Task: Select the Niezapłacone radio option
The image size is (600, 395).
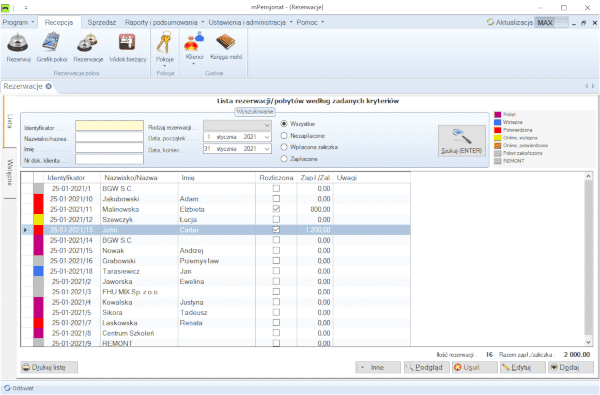Action: click(284, 135)
